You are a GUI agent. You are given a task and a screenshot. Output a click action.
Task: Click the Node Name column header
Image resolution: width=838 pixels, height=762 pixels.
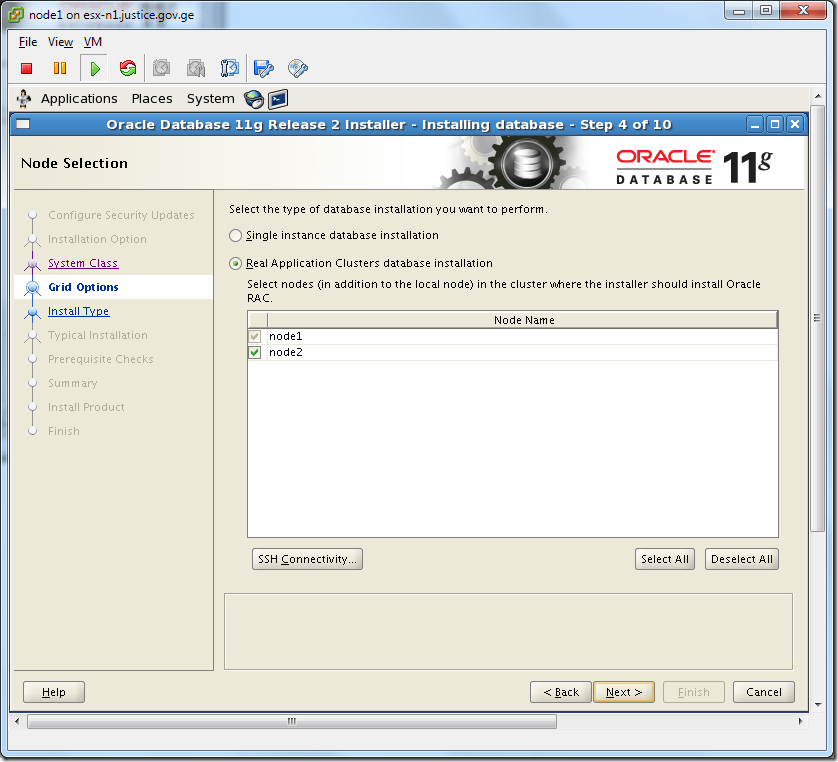[x=524, y=319]
